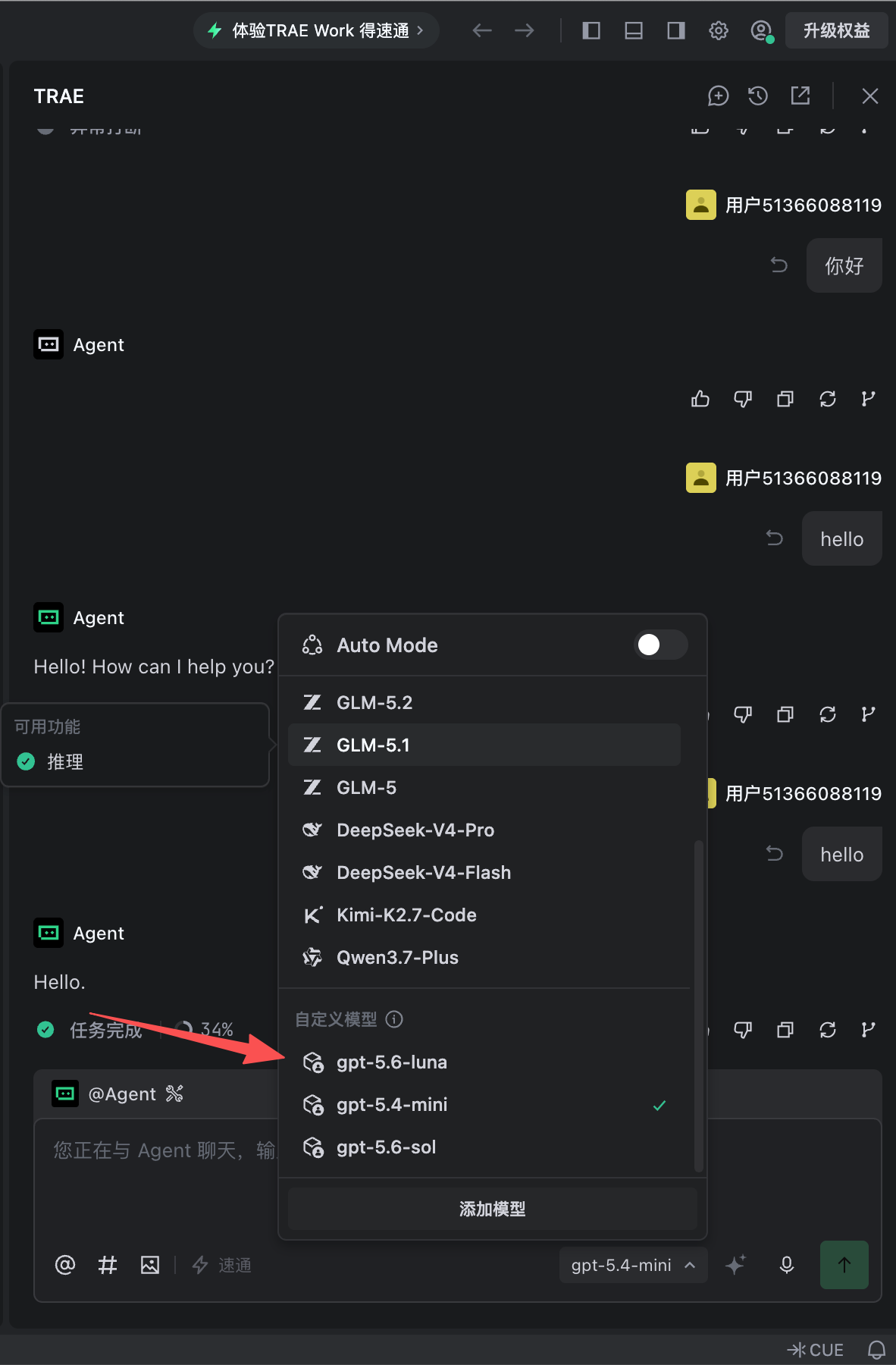Start a new chat with plus-bubble icon
This screenshot has height=1365, width=896.
(x=718, y=96)
